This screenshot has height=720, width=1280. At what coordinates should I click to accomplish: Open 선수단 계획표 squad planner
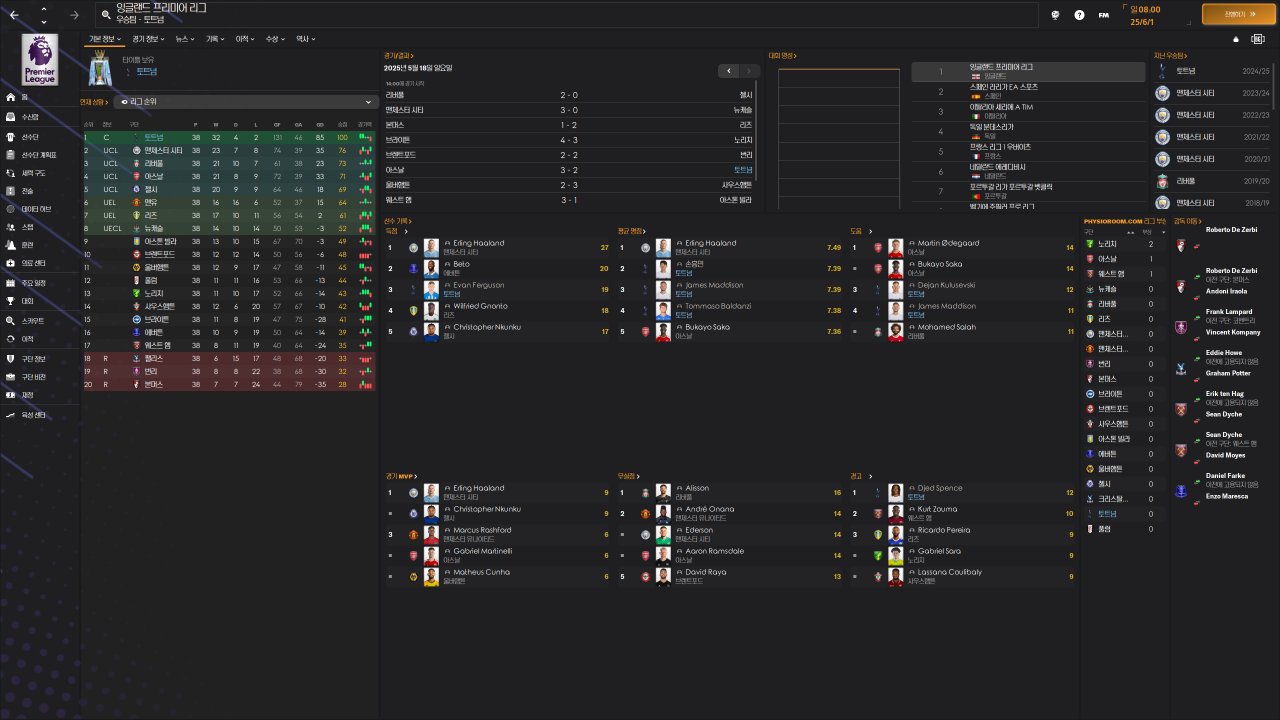pyautogui.click(x=40, y=155)
